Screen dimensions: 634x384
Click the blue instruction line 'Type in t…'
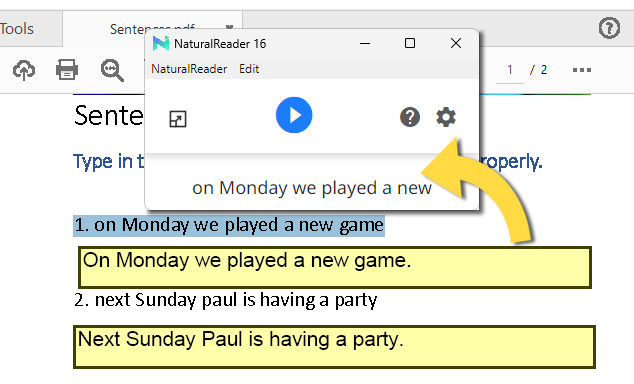click(x=108, y=162)
